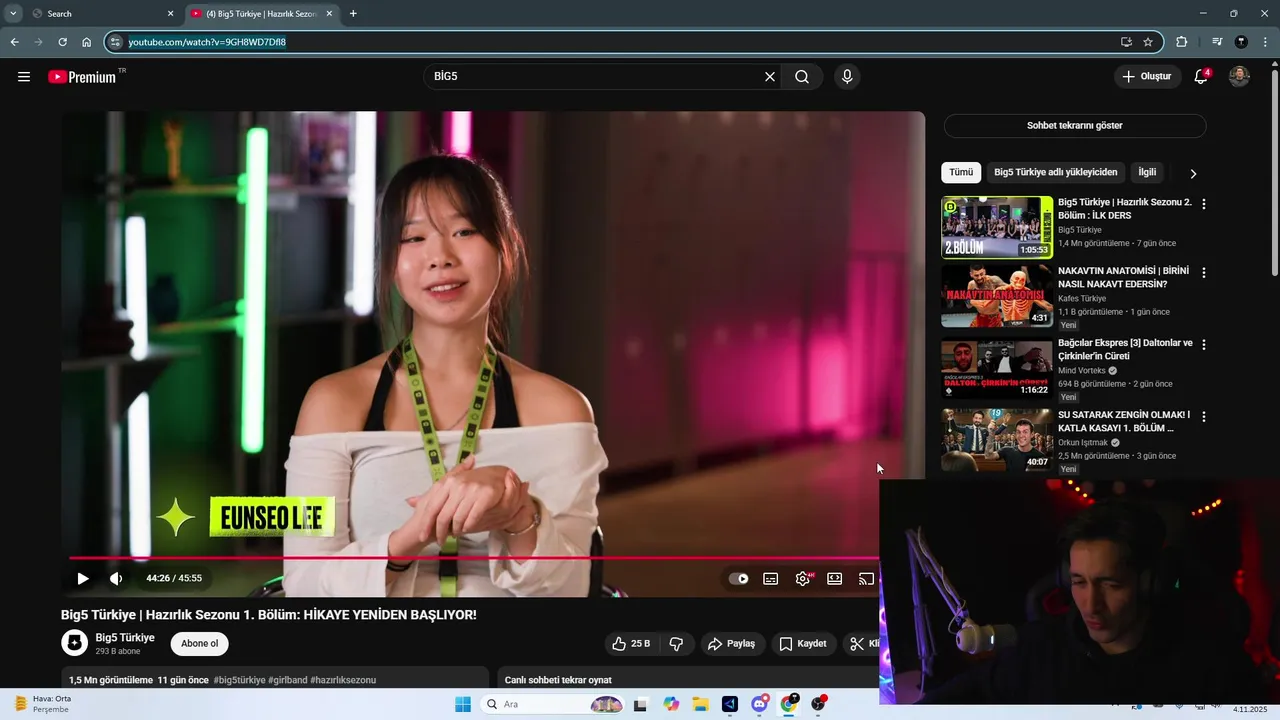Viewport: 1280px width, 720px height.
Task: Subscribe with the Abone ol button
Action: [200, 644]
